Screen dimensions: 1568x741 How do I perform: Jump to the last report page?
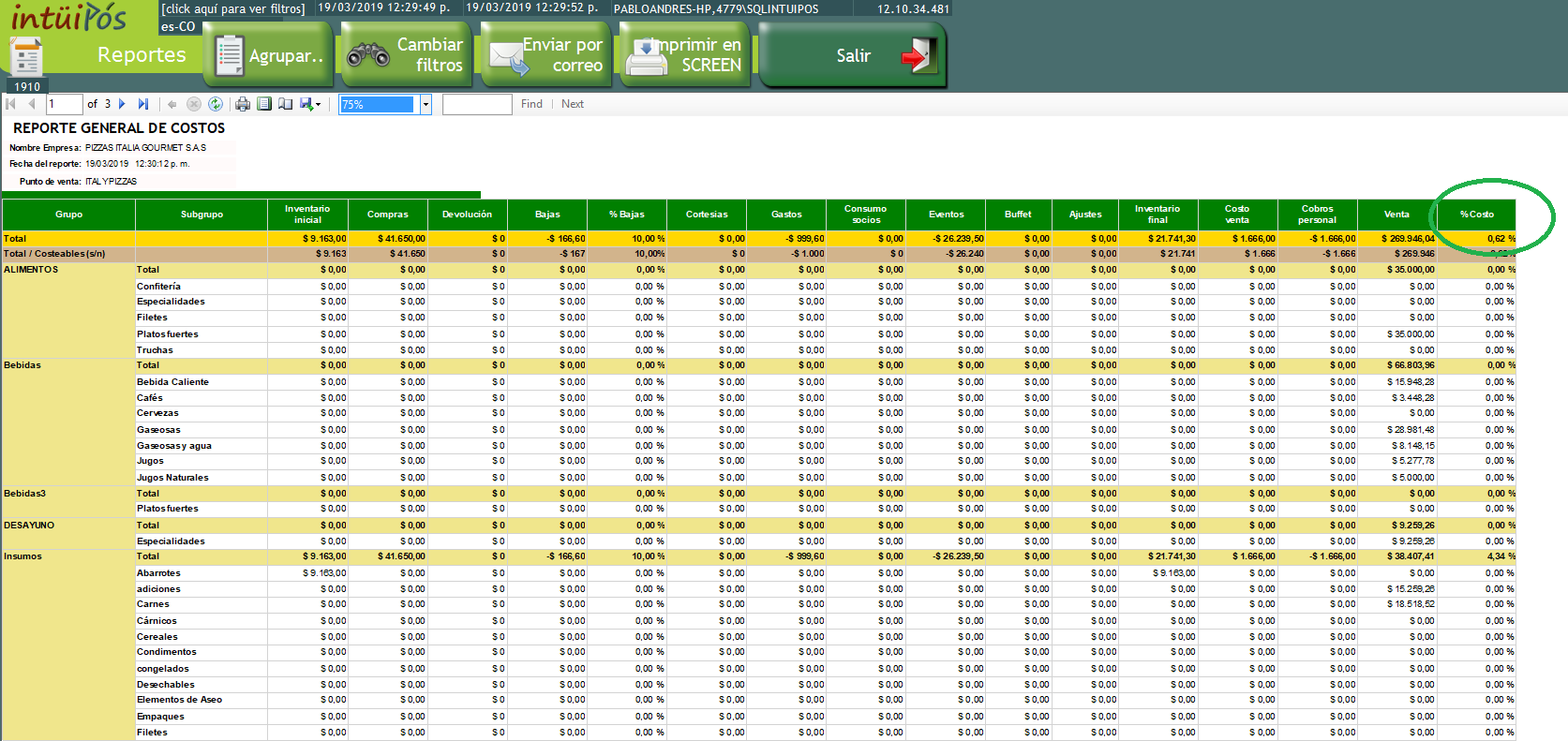[143, 104]
